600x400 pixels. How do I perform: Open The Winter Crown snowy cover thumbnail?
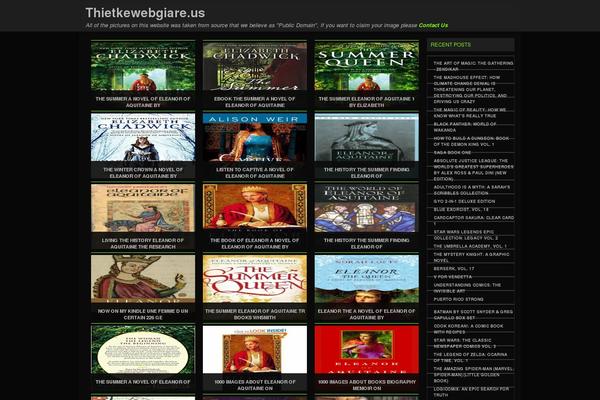click(x=143, y=137)
